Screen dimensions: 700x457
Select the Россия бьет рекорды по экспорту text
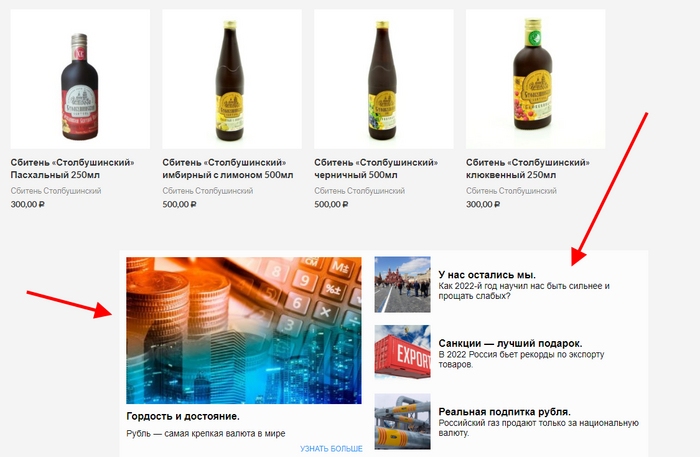click(x=521, y=359)
